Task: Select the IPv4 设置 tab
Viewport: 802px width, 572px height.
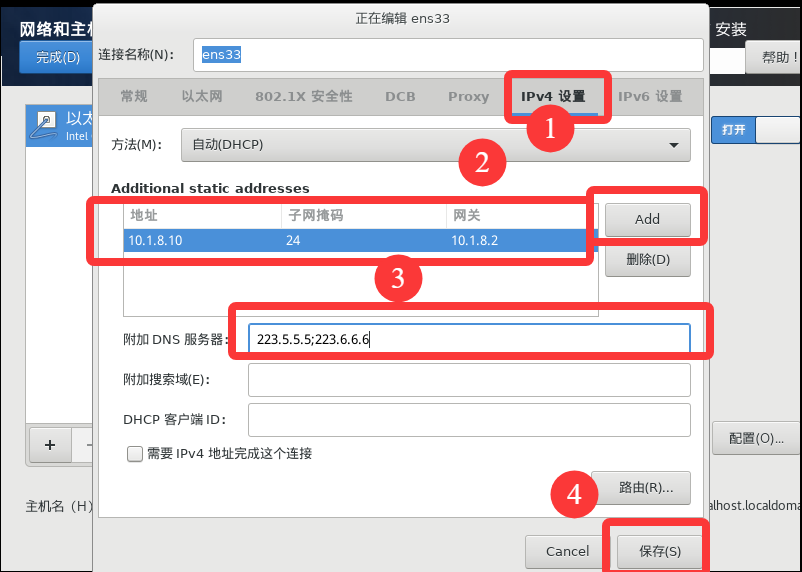Action: [553, 96]
